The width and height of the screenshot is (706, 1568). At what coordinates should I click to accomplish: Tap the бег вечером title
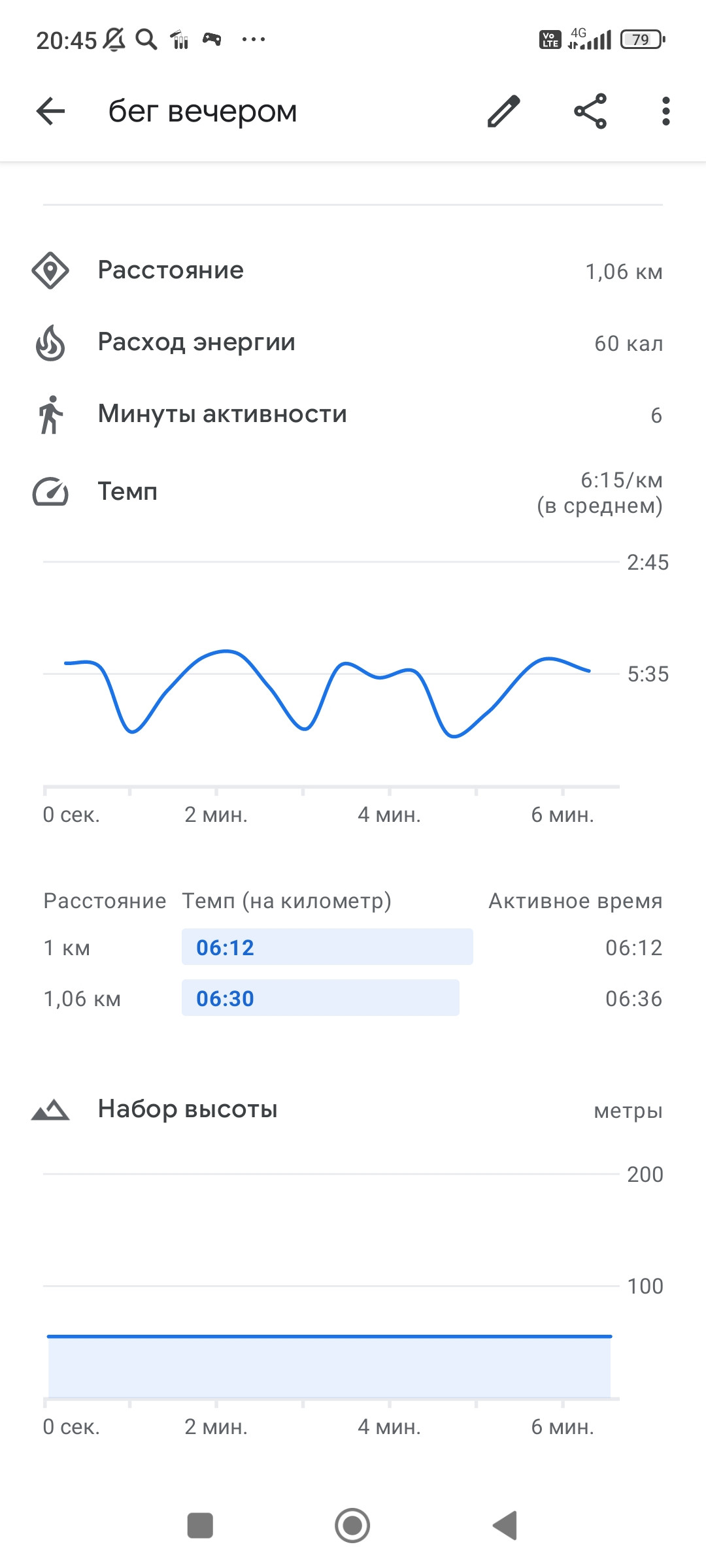(x=203, y=111)
